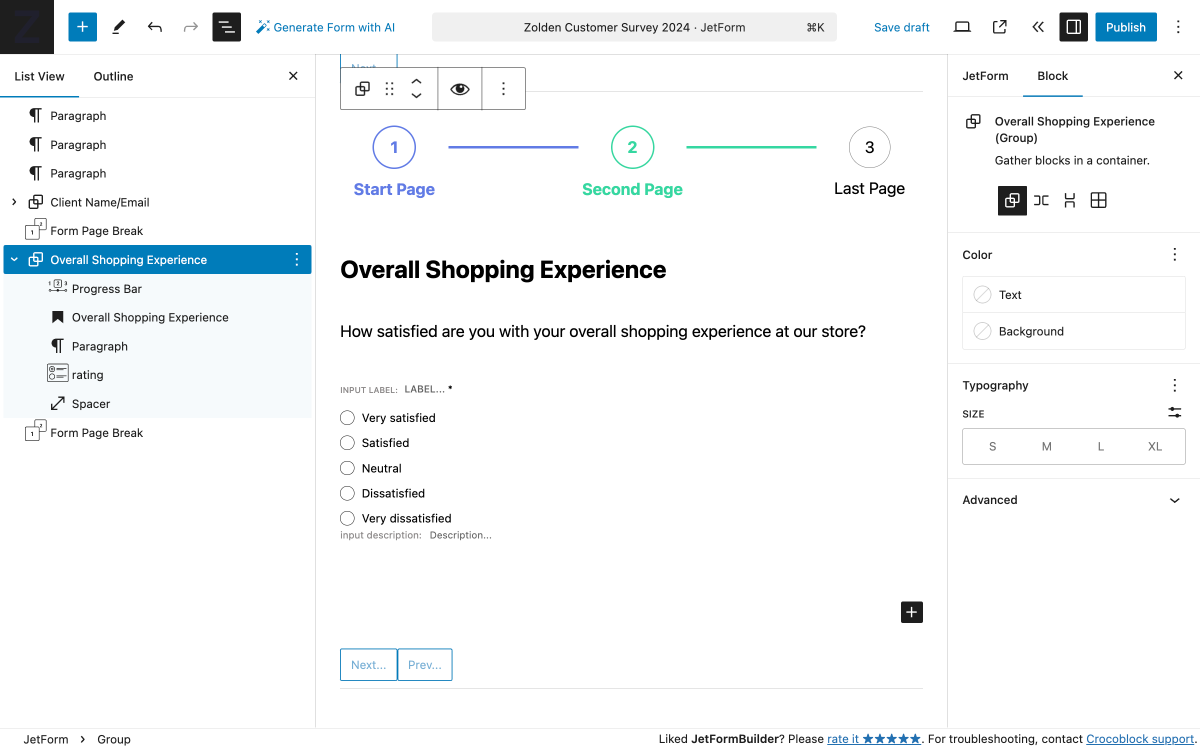Close the List View panel
The height and width of the screenshot is (750, 1200).
293,76
